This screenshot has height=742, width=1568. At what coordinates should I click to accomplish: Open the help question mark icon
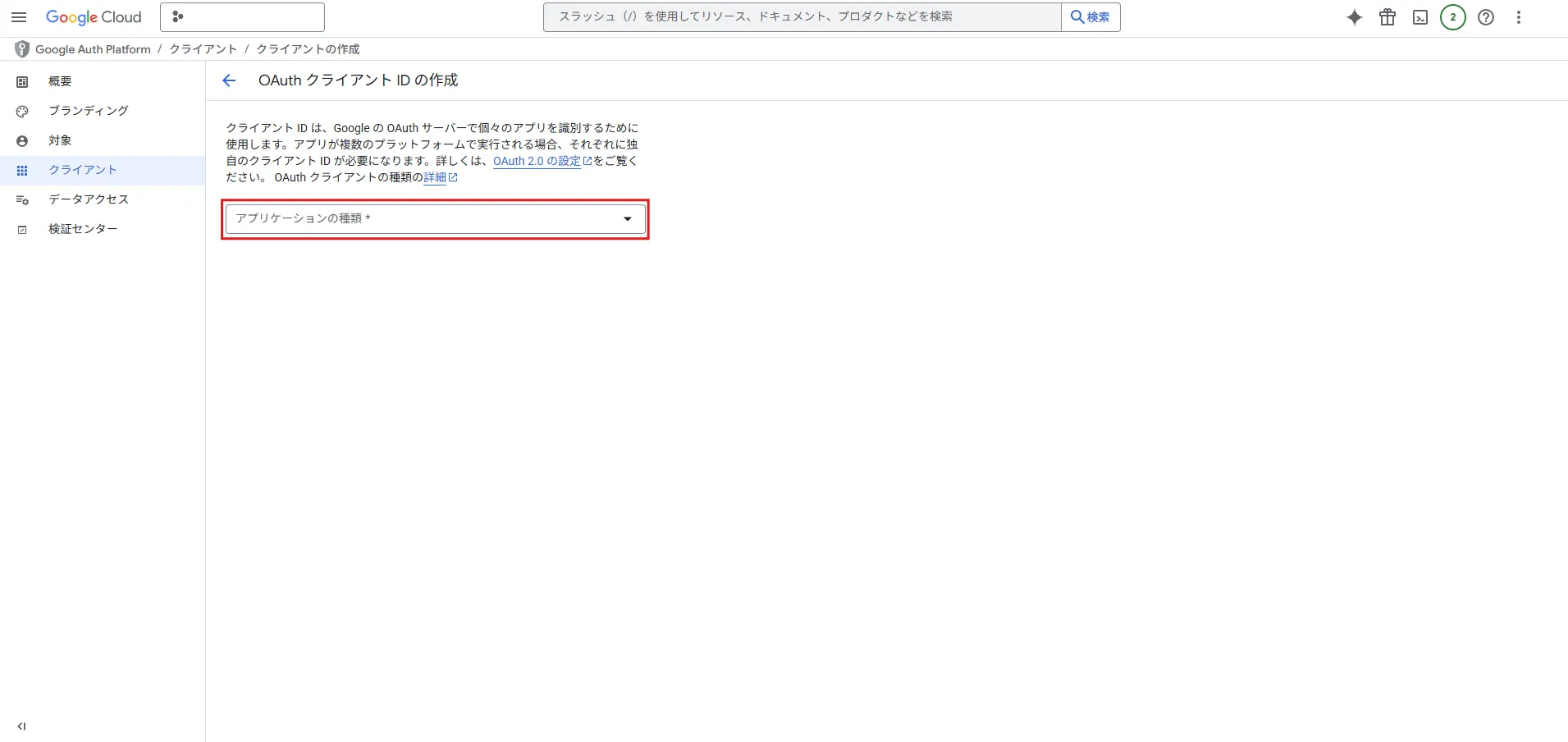point(1486,17)
